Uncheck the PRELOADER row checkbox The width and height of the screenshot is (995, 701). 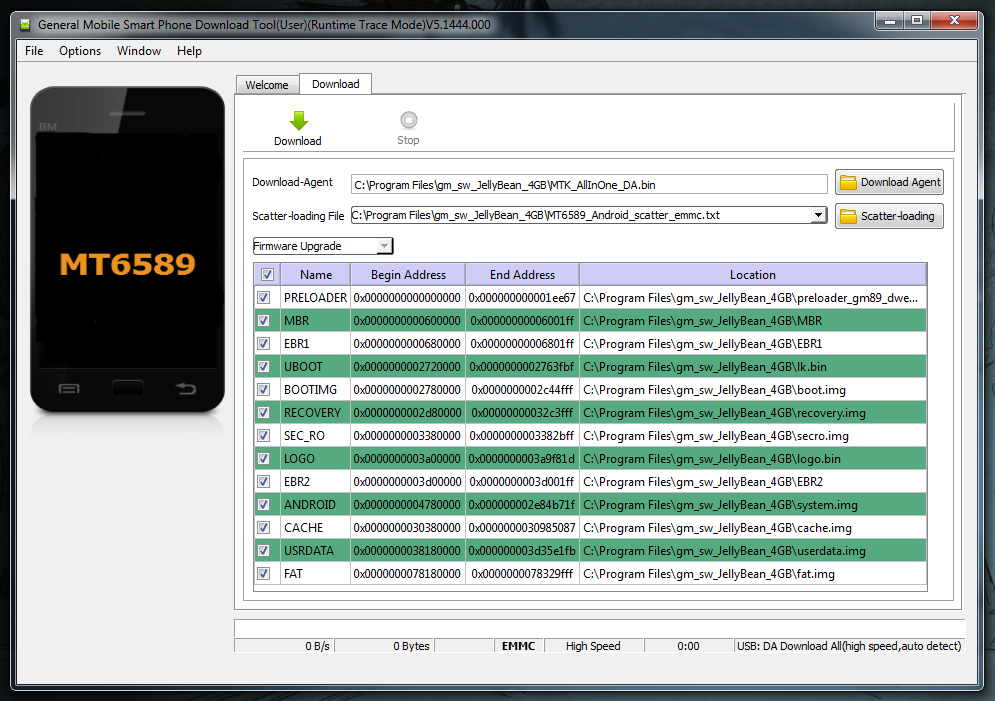263,298
